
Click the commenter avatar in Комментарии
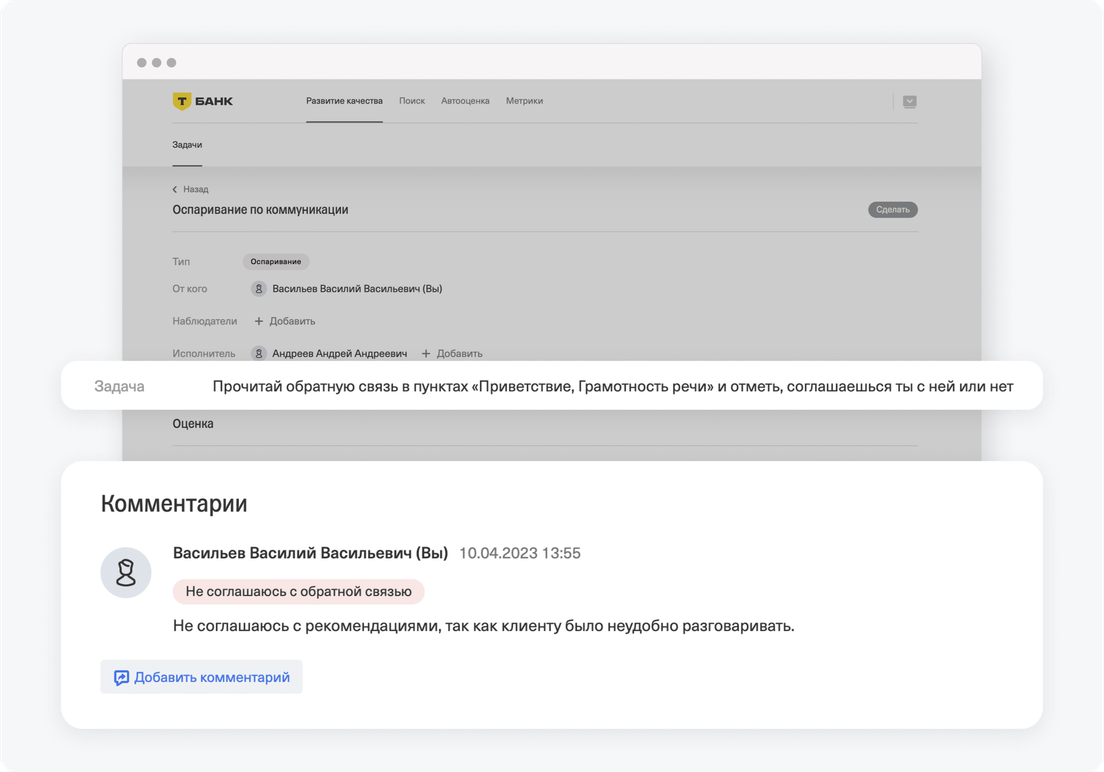tap(126, 573)
